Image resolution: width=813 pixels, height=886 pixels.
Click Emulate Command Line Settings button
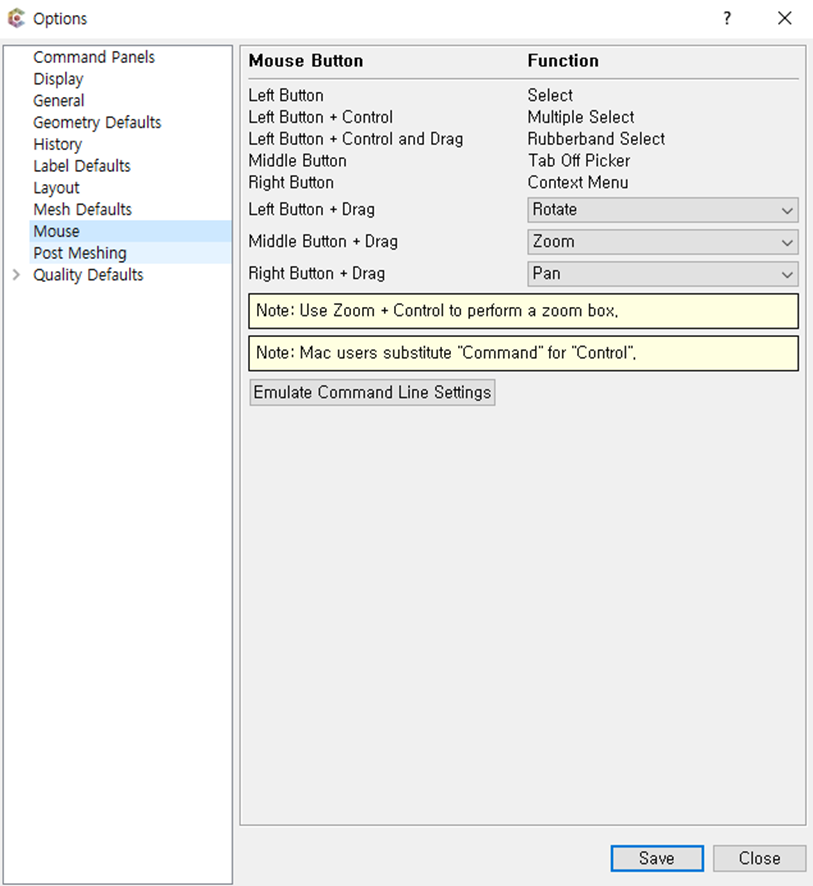pyautogui.click(x=372, y=392)
